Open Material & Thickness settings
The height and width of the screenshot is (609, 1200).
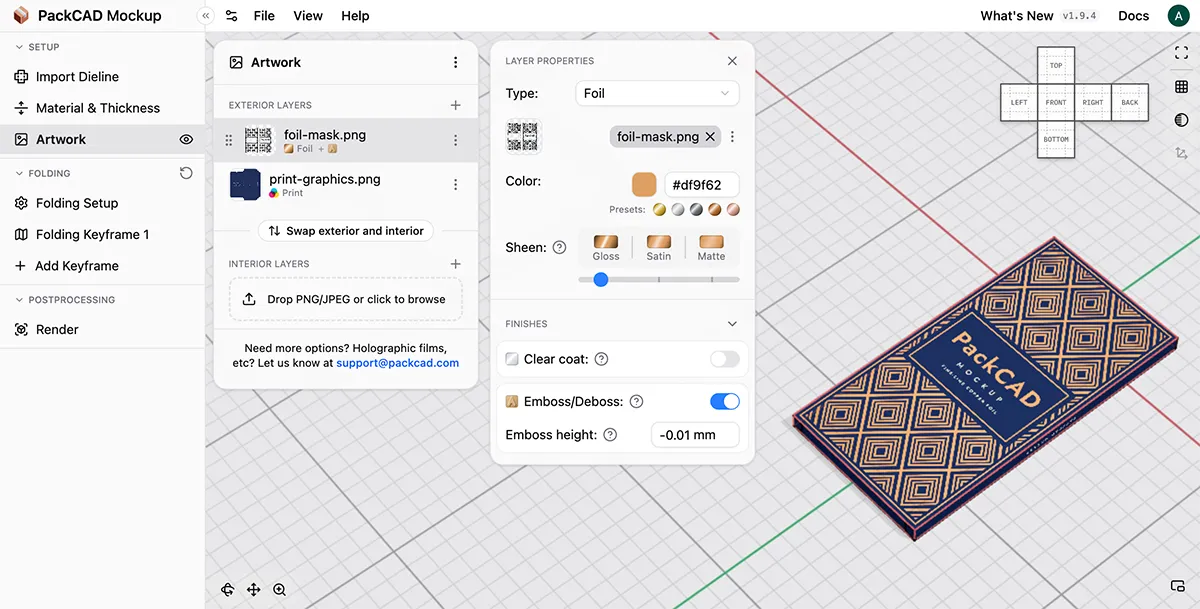tap(98, 108)
